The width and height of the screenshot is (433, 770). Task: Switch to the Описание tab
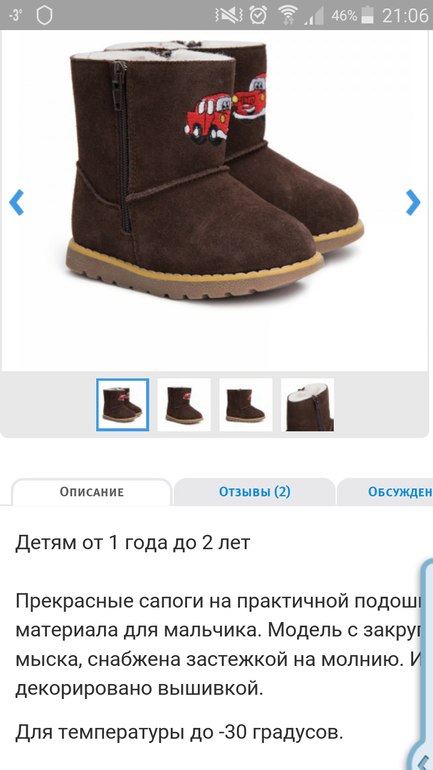click(x=92, y=492)
